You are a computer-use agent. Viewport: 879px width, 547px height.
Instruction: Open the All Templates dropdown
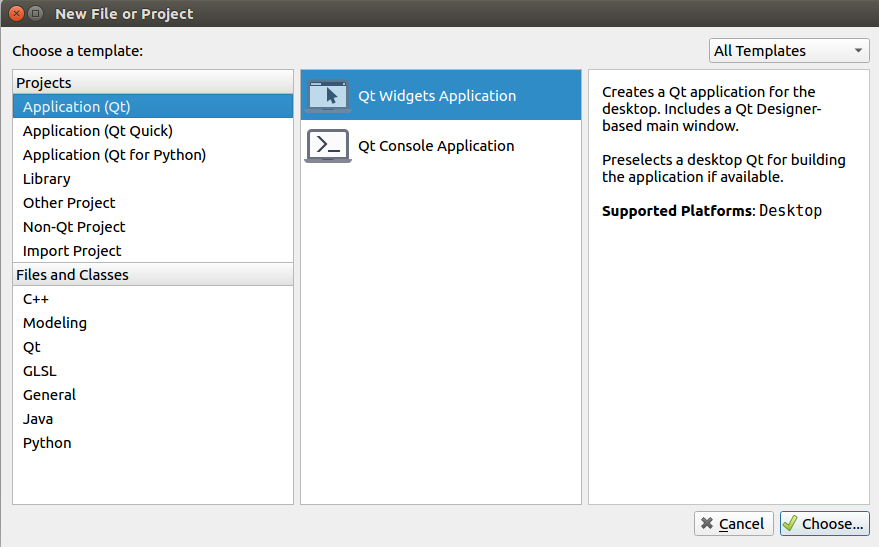pyautogui.click(x=789, y=51)
